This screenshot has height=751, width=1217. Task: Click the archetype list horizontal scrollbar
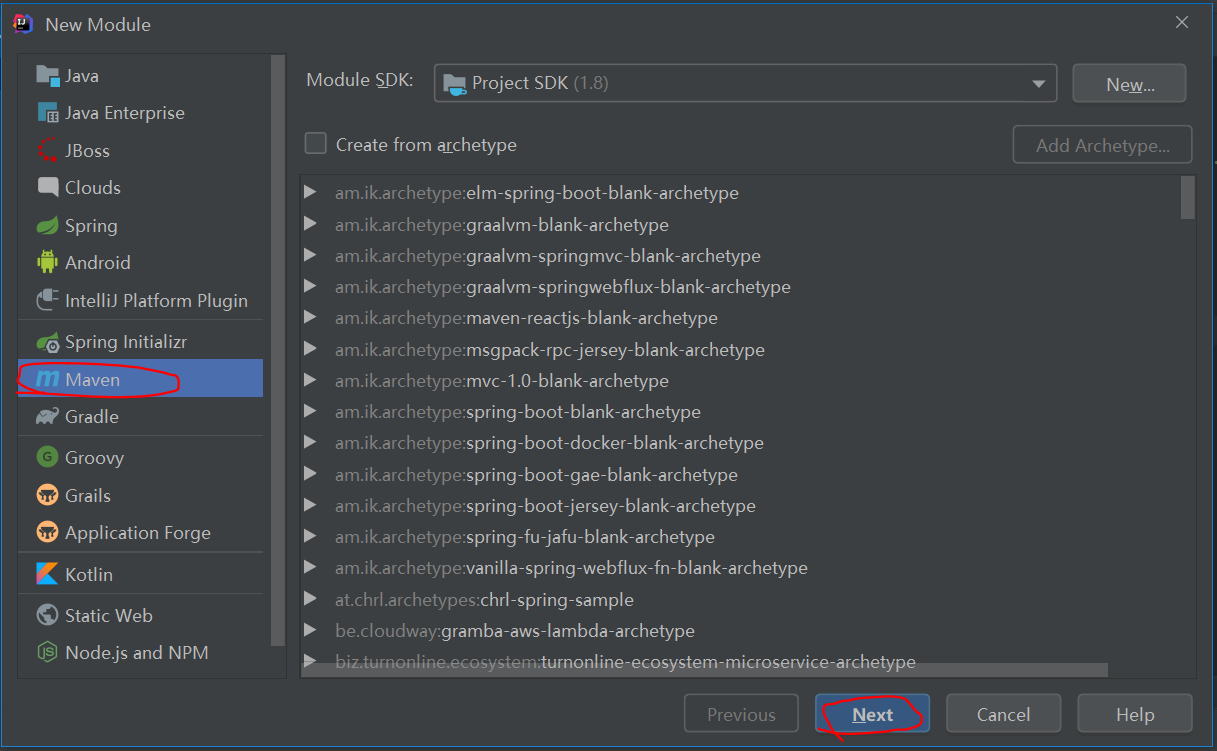point(705,670)
